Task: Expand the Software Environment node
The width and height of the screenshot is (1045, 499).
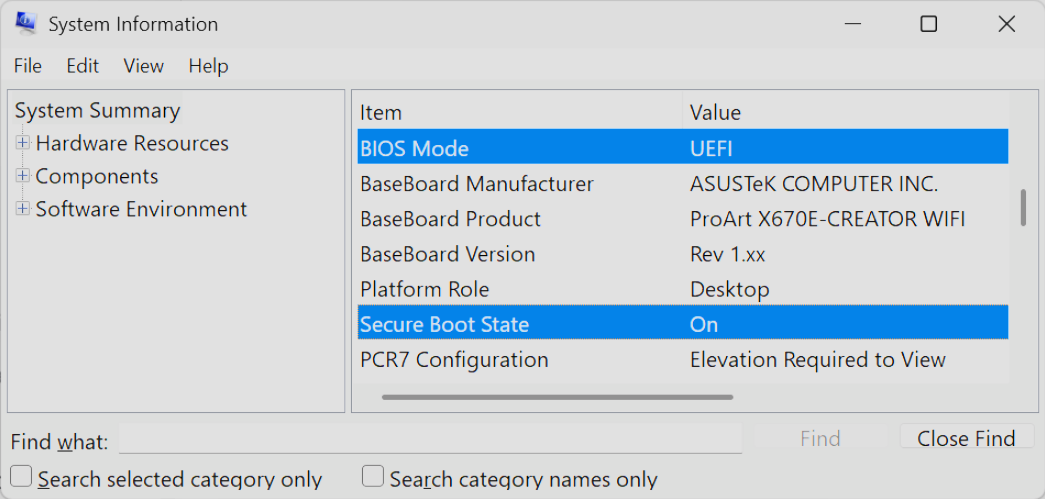Action: 23,210
